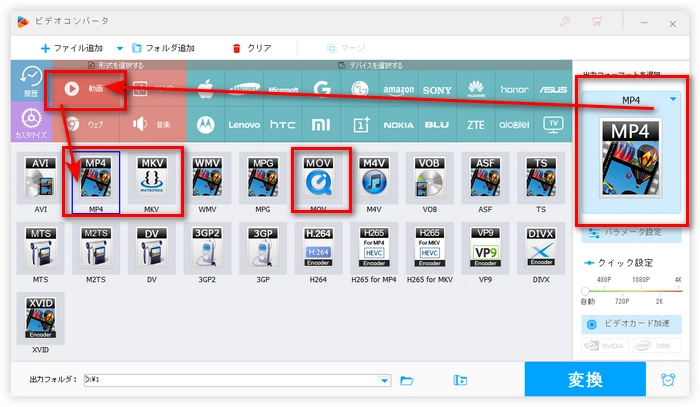Select the MP4 format icon

click(x=96, y=180)
